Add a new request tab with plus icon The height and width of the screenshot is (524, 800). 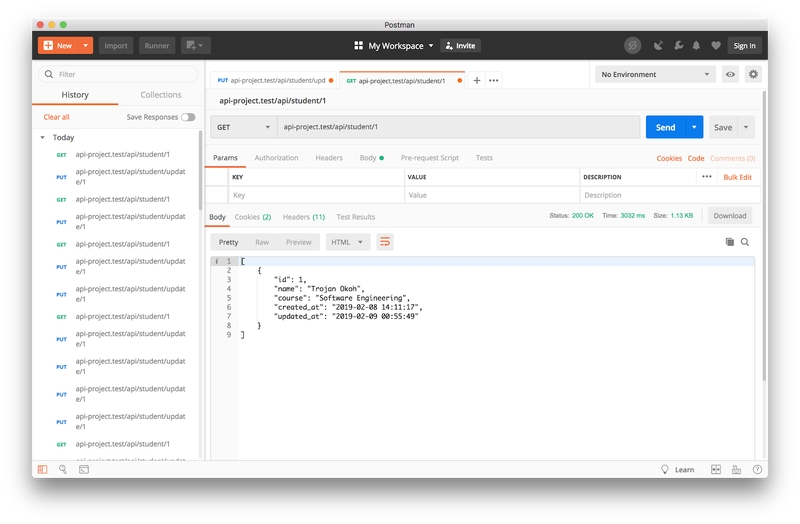pyautogui.click(x=477, y=80)
